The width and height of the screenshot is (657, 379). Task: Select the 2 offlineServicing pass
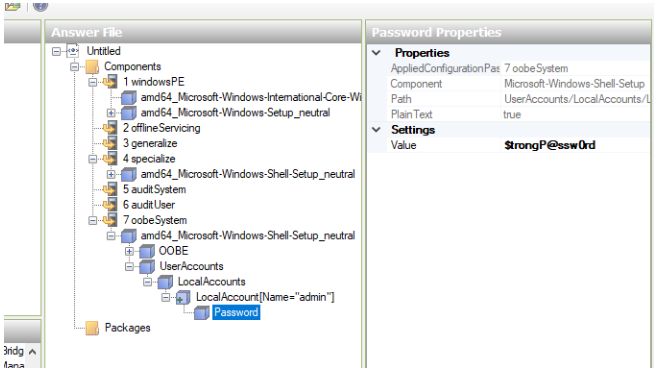click(x=161, y=128)
